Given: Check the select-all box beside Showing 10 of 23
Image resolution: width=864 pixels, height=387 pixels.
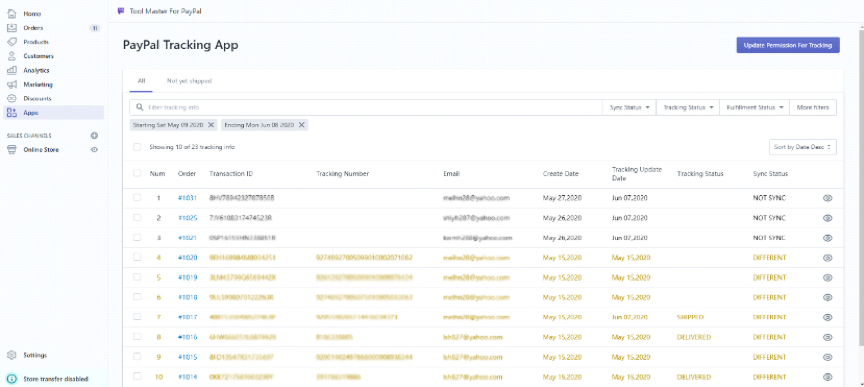Looking at the screenshot, I should [137, 147].
